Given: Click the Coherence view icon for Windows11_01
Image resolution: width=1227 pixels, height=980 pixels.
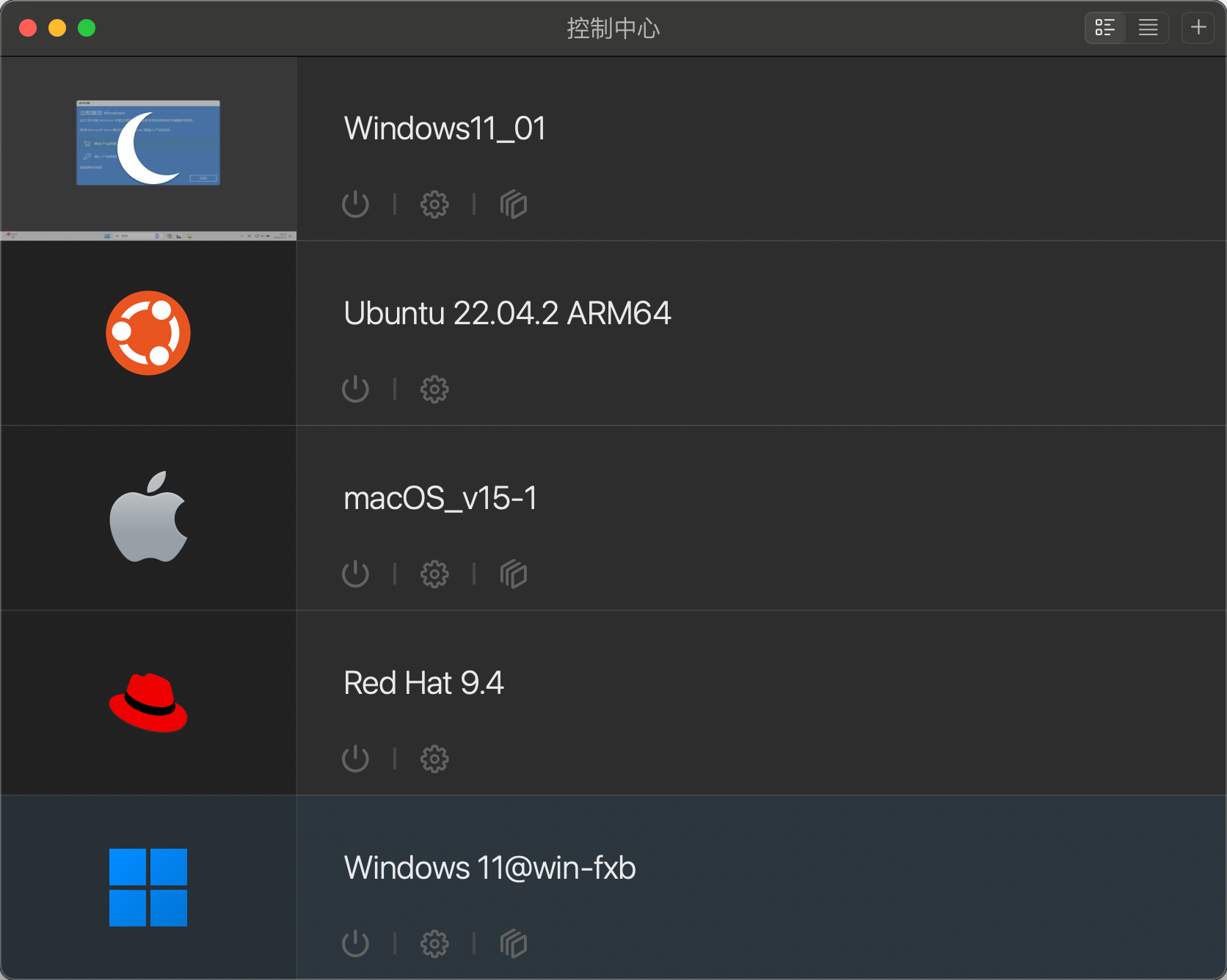Looking at the screenshot, I should (x=514, y=204).
